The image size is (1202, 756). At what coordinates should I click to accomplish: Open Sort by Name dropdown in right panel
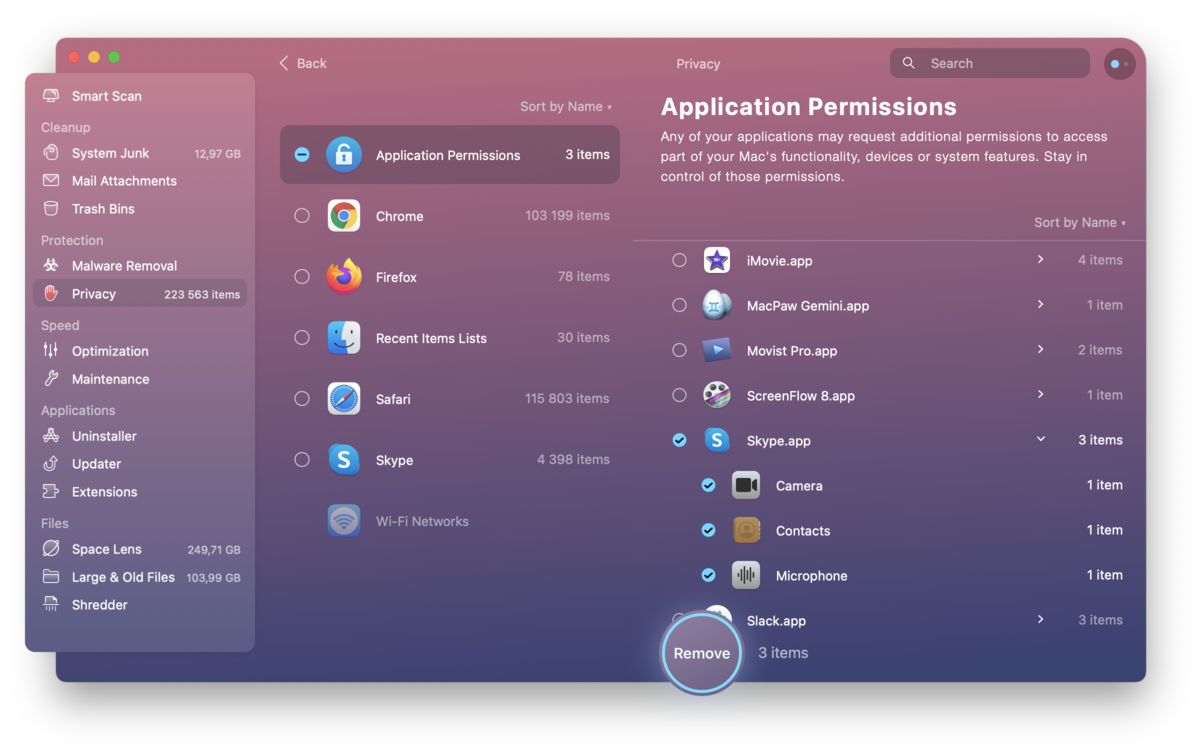(x=1080, y=223)
